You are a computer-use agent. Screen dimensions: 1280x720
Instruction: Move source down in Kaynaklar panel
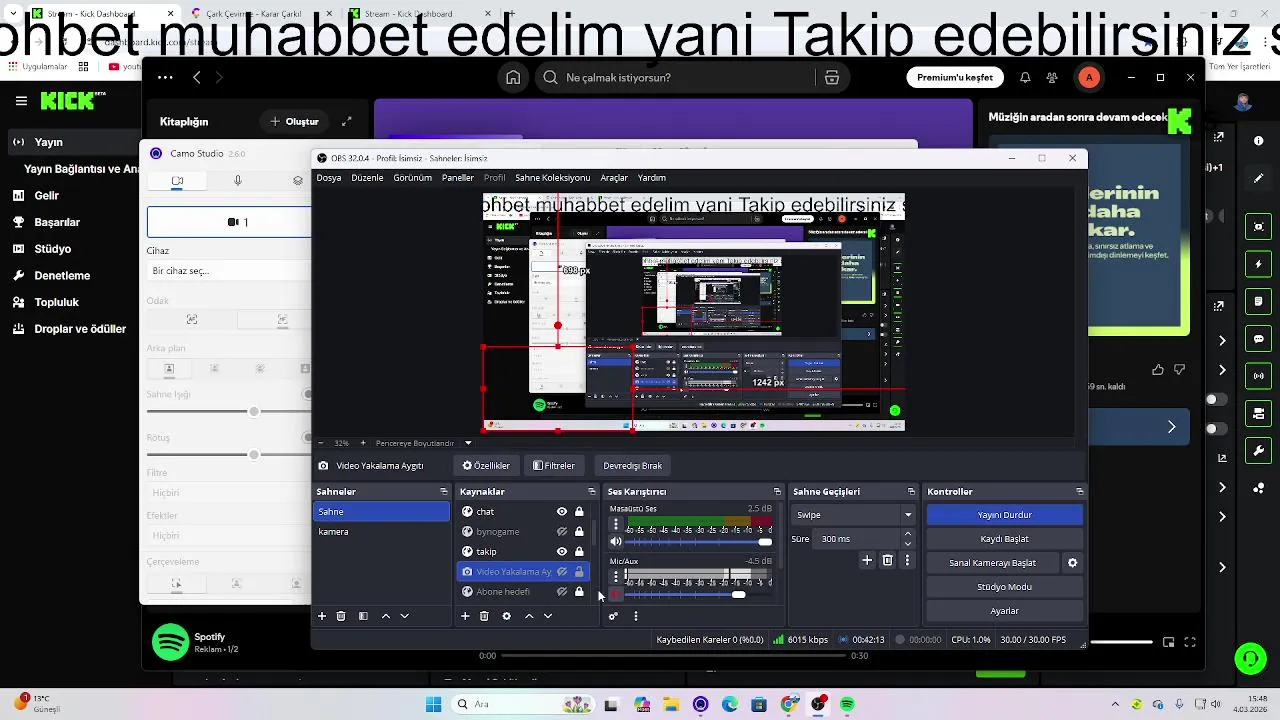click(548, 616)
